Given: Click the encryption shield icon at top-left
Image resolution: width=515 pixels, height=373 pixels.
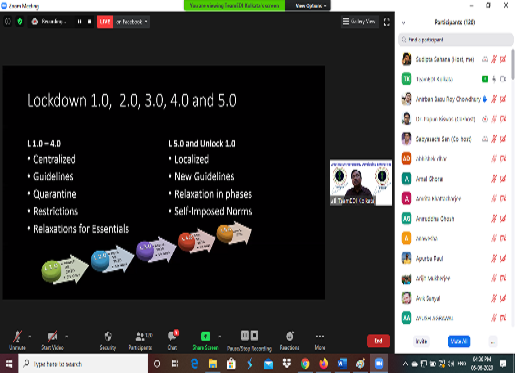Looking at the screenshot, I should [x=20, y=22].
